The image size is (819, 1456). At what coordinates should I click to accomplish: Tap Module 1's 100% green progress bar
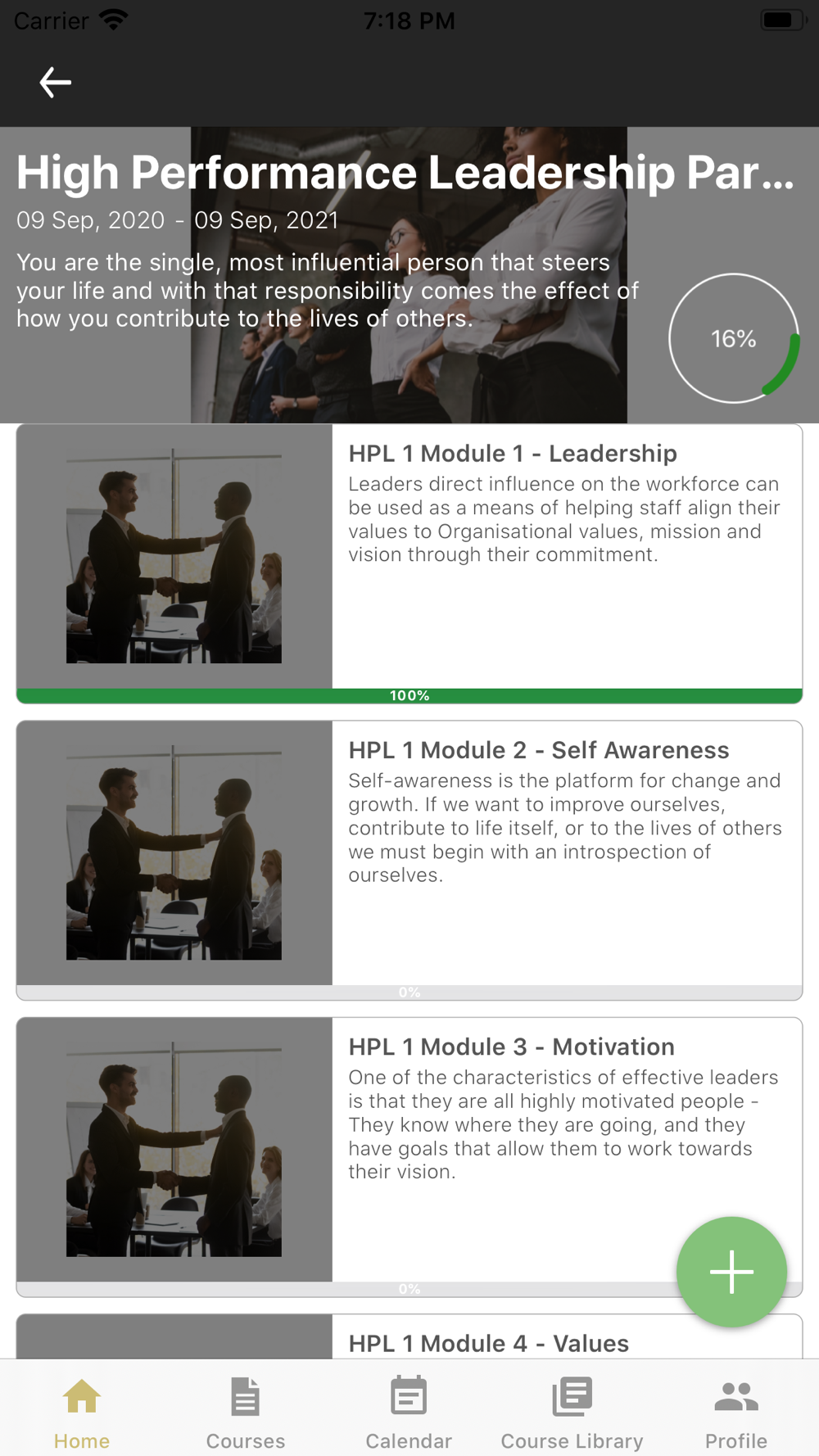tap(409, 695)
